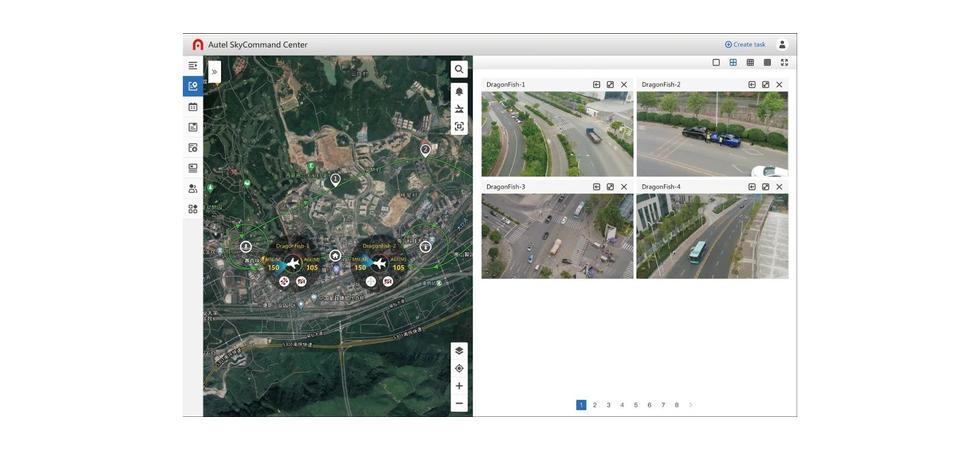The image size is (980, 450).
Task: Click DragonFish-2 pop-in arrow icon
Action: [752, 84]
